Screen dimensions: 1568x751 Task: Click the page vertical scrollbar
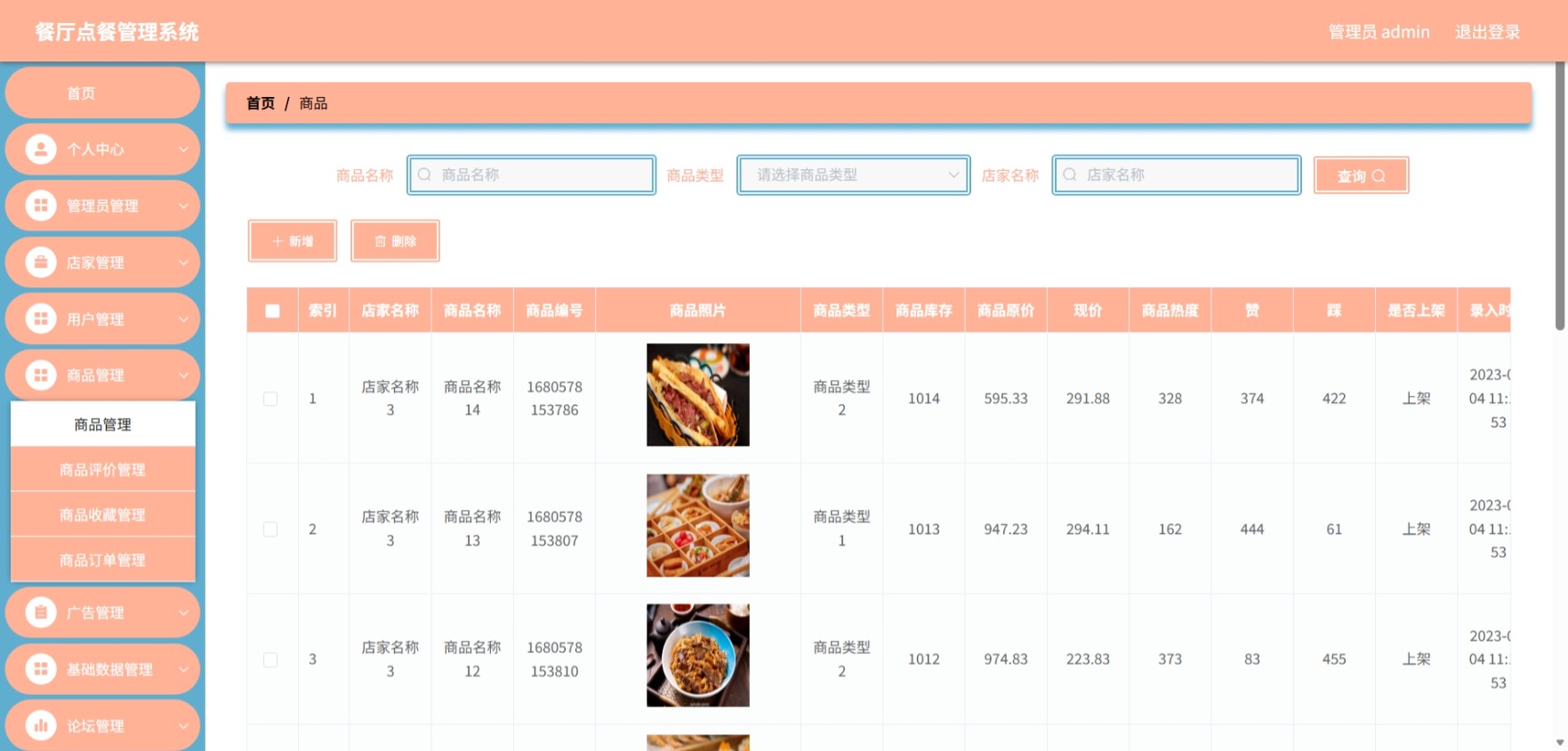point(1559,196)
